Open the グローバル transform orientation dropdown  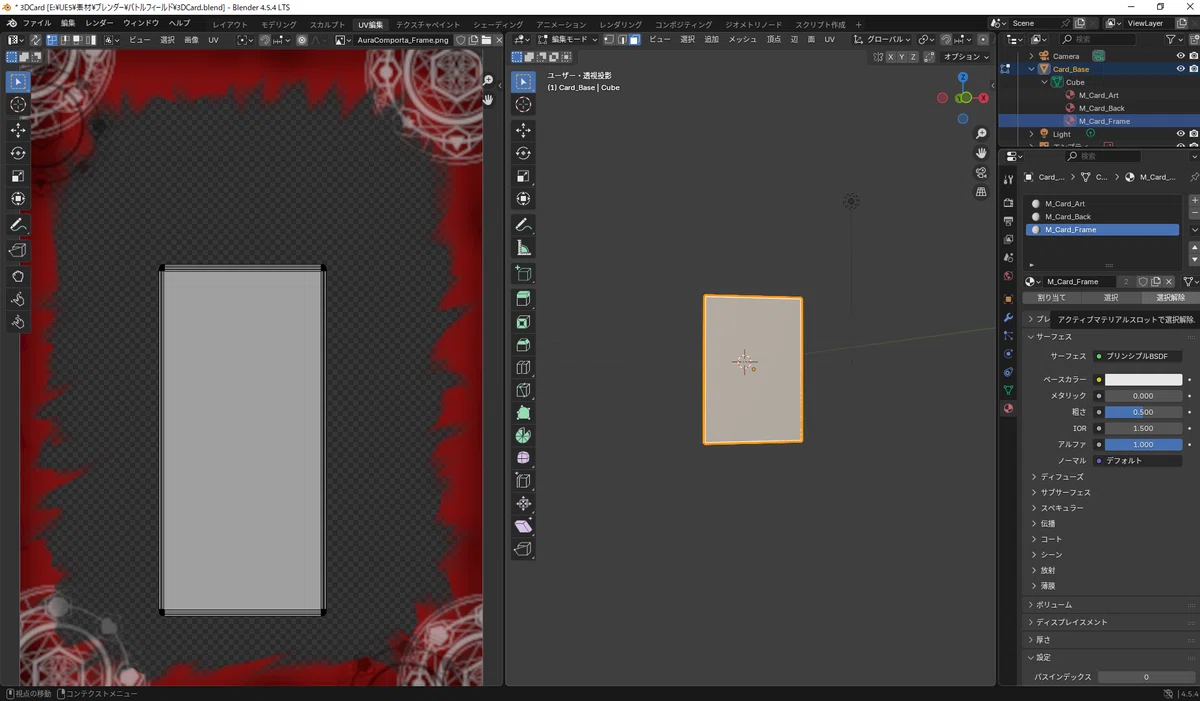883,40
